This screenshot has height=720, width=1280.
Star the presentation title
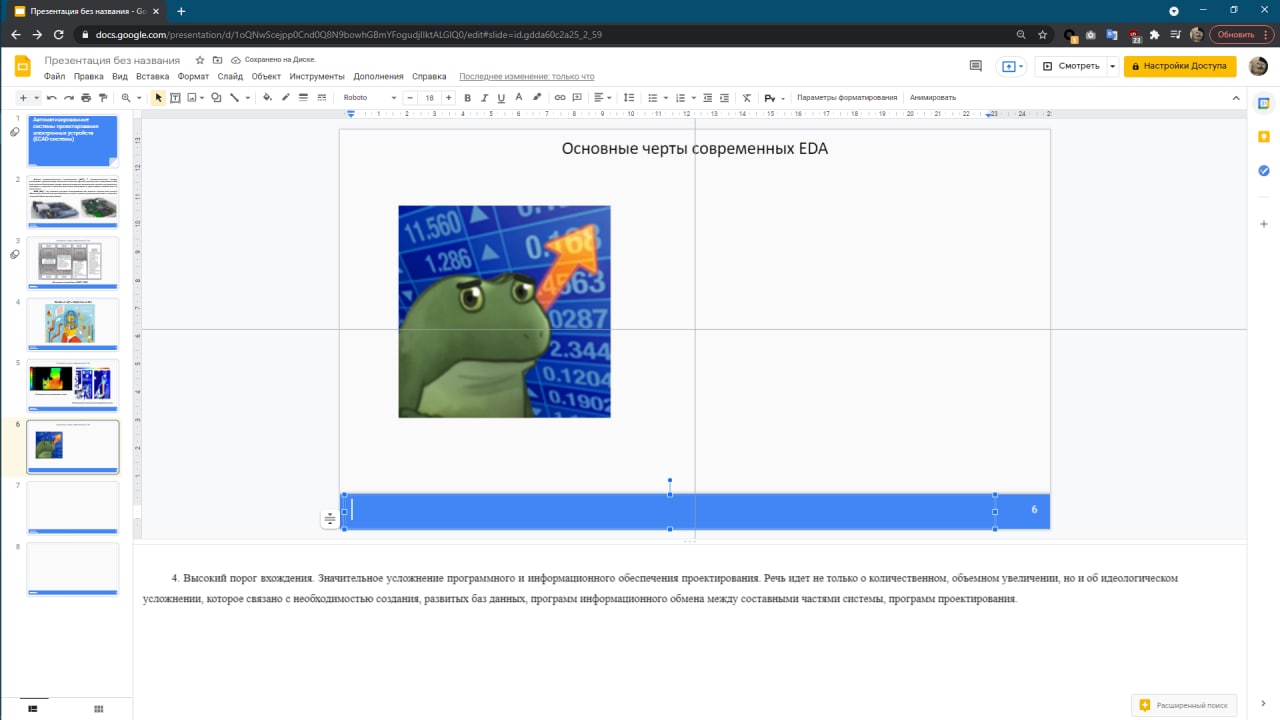click(200, 60)
